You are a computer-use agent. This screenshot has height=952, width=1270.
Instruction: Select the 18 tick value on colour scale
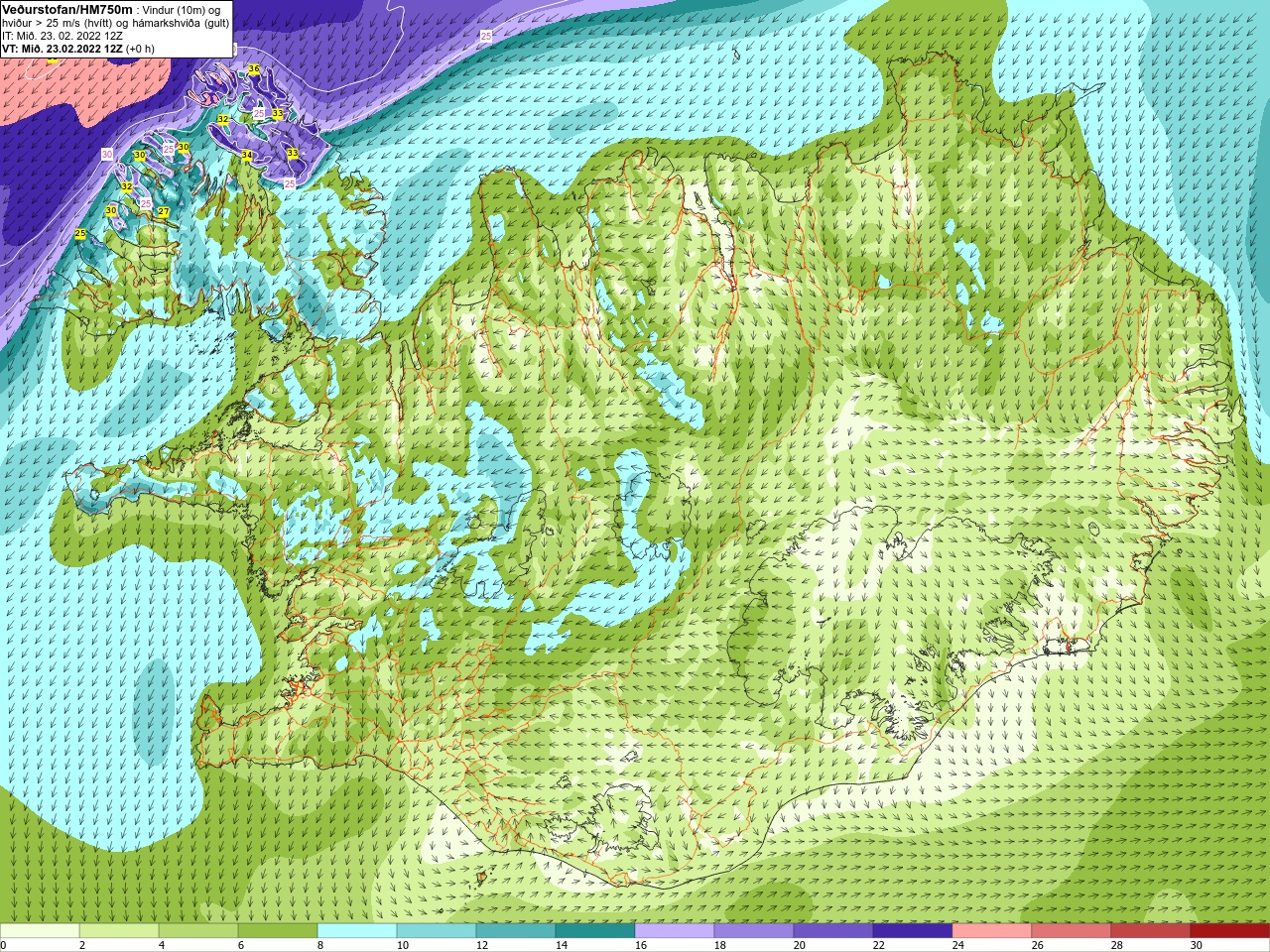(x=720, y=945)
